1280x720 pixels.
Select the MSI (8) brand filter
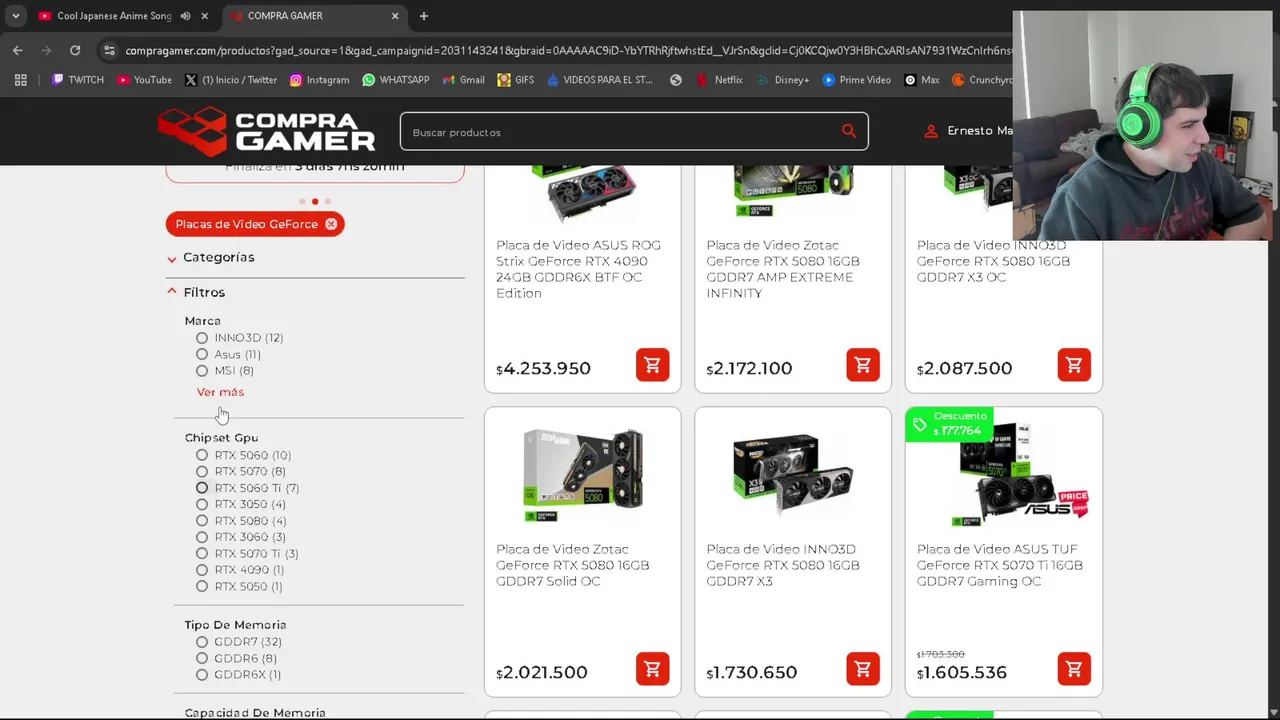[202, 371]
